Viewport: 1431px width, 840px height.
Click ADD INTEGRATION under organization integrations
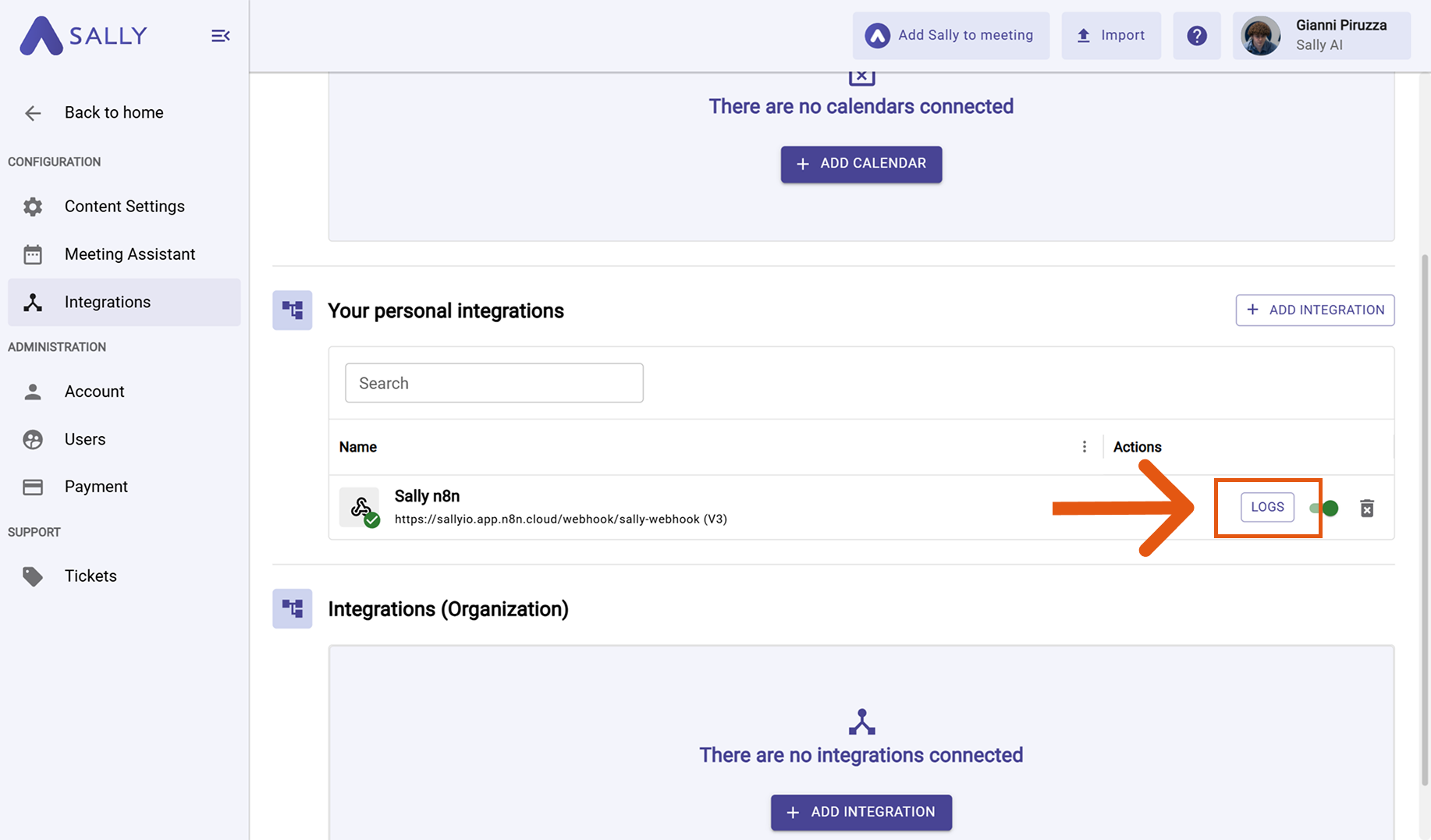pos(861,813)
